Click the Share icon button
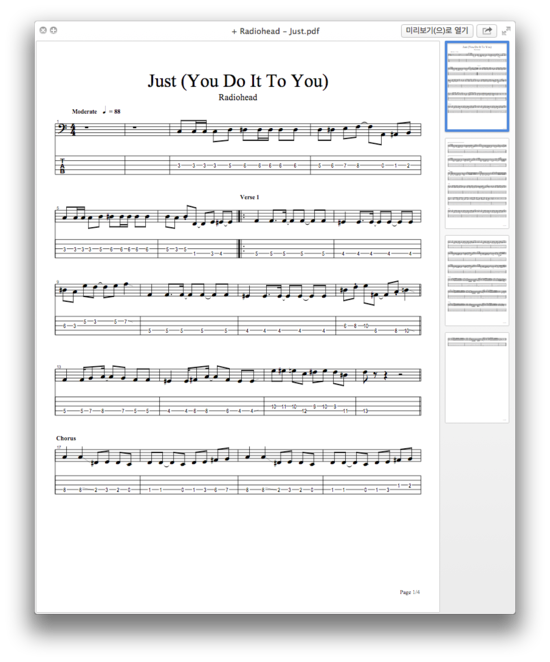The image size is (550, 662). [x=487, y=31]
